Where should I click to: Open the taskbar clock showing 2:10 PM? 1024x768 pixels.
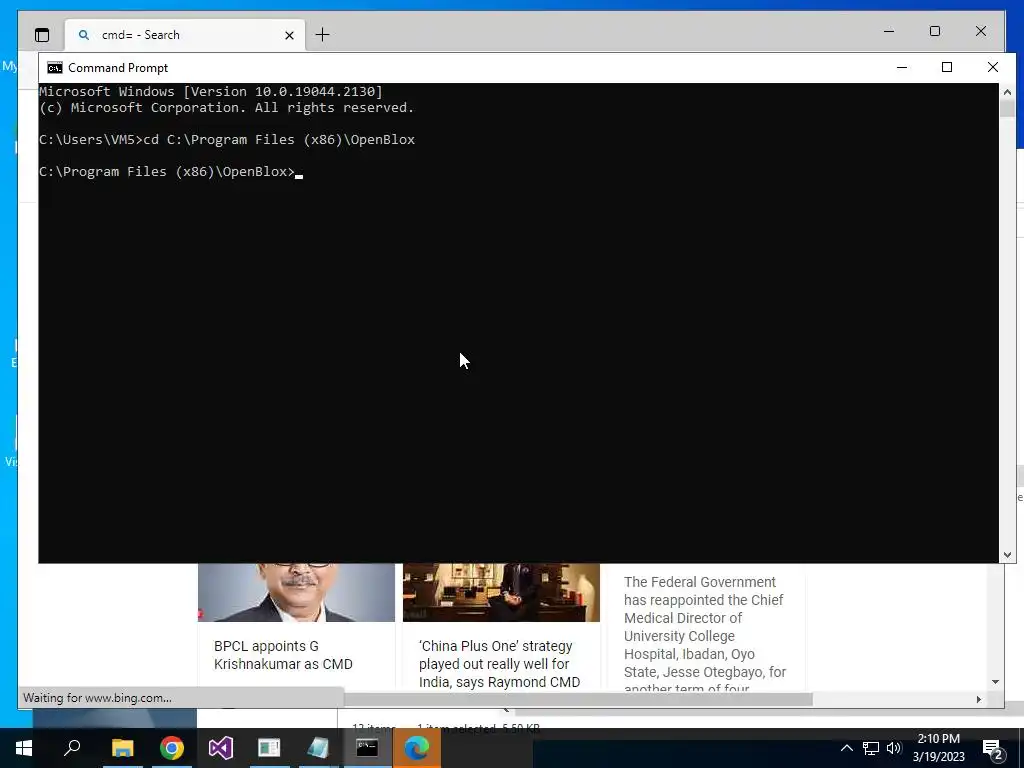point(938,748)
